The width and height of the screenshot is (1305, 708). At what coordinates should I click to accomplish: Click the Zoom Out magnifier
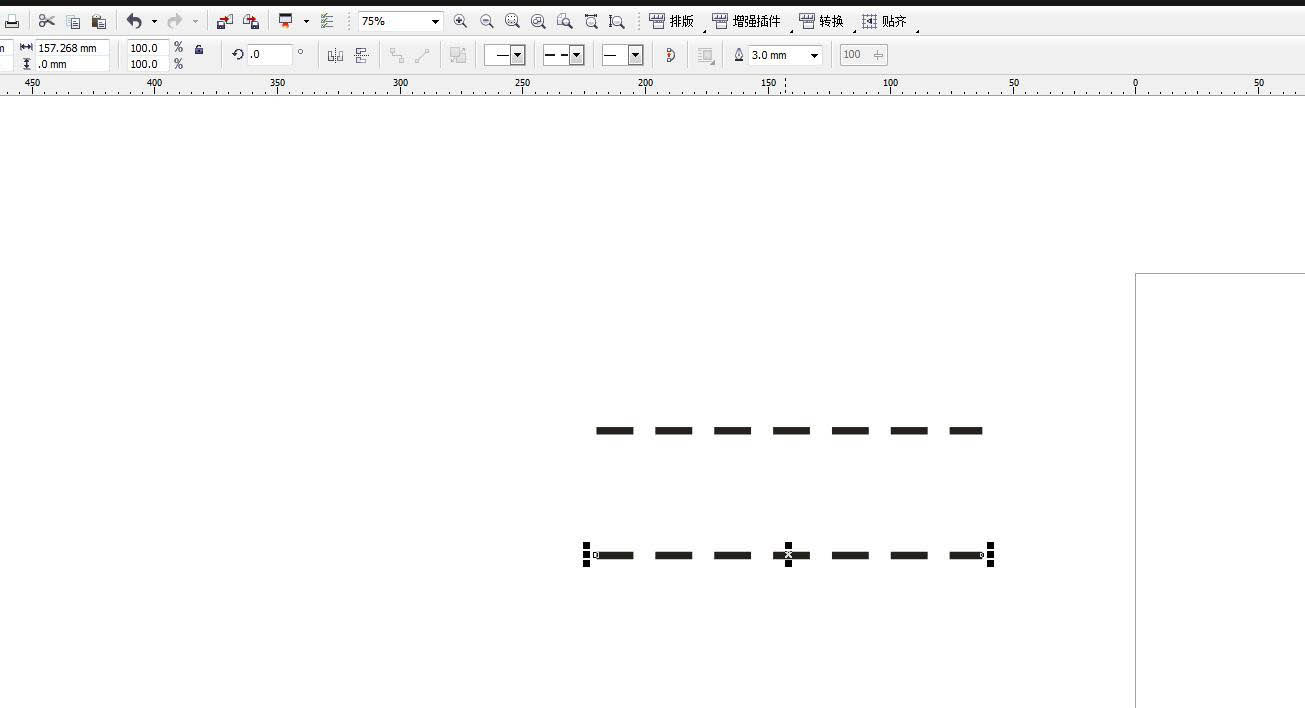pos(486,21)
